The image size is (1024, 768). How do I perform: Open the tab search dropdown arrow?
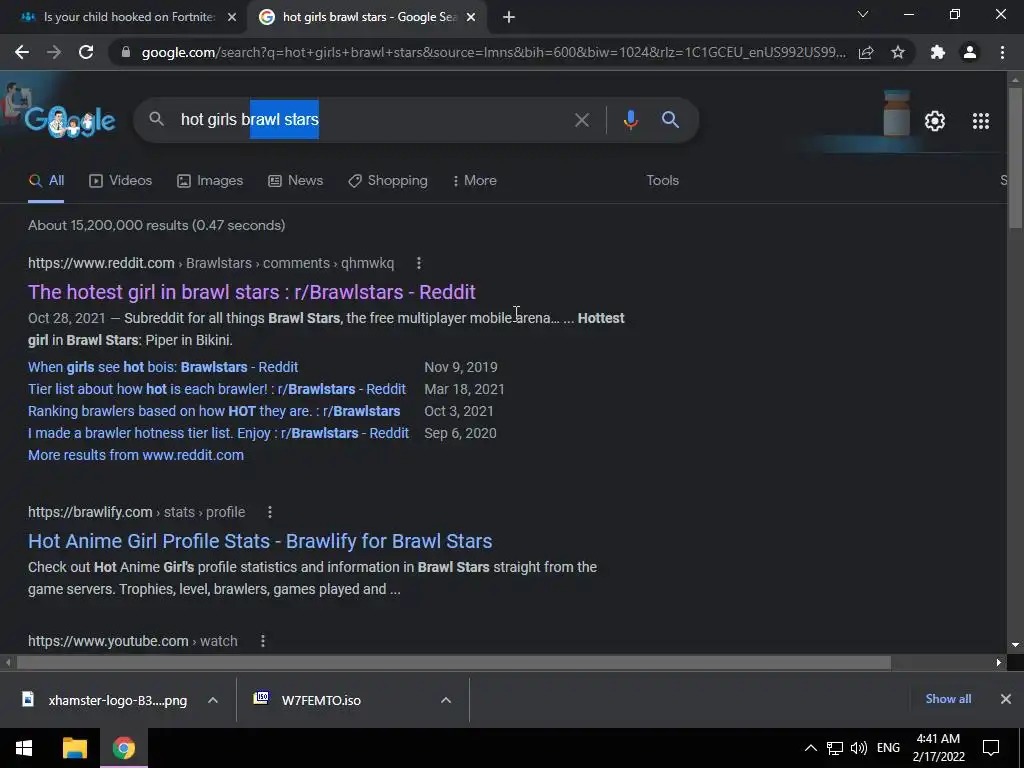point(863,14)
